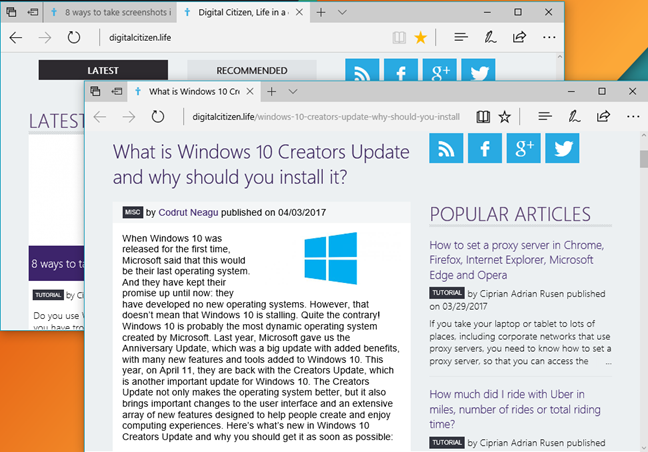Screen dimensions: 648x452
Task: Click the front window vertical scrollbar thumb
Action: coord(643,159)
